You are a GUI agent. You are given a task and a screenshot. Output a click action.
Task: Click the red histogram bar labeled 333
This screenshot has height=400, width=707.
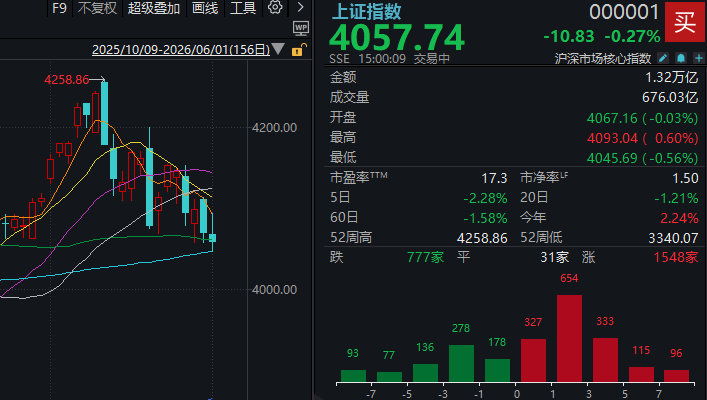[x=605, y=360]
